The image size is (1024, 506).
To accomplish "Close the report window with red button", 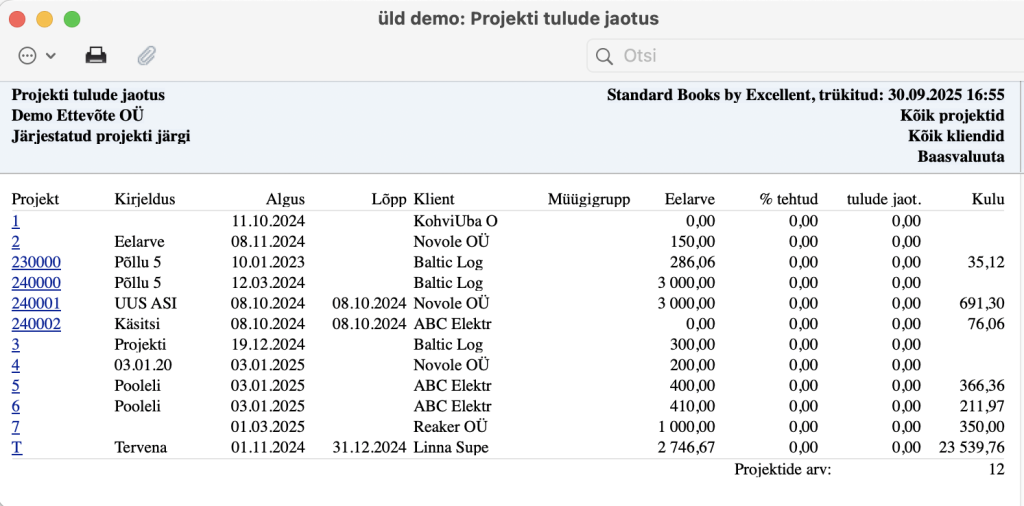I will click(x=18, y=19).
